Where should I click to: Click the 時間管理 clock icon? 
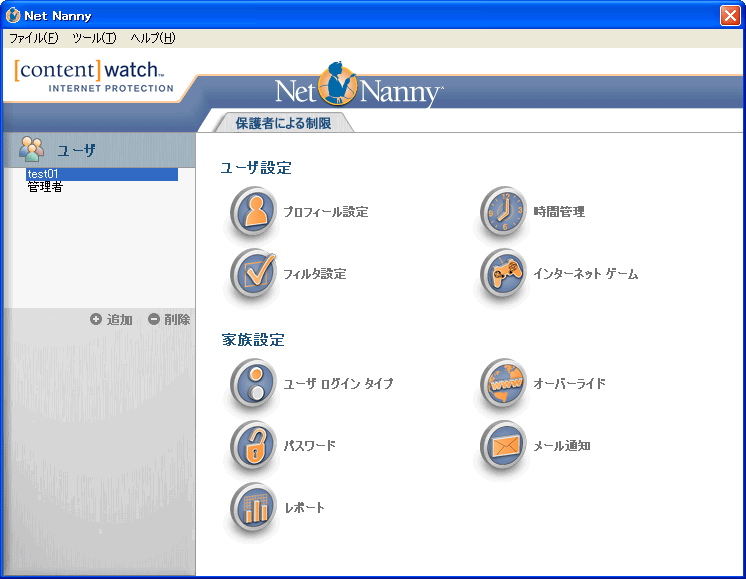coord(503,210)
